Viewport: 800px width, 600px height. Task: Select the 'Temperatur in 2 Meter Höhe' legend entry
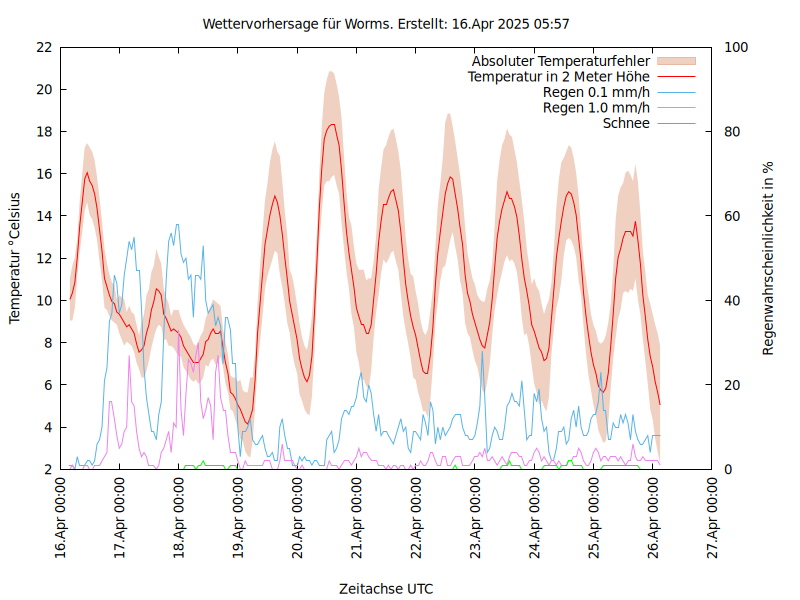click(559, 76)
